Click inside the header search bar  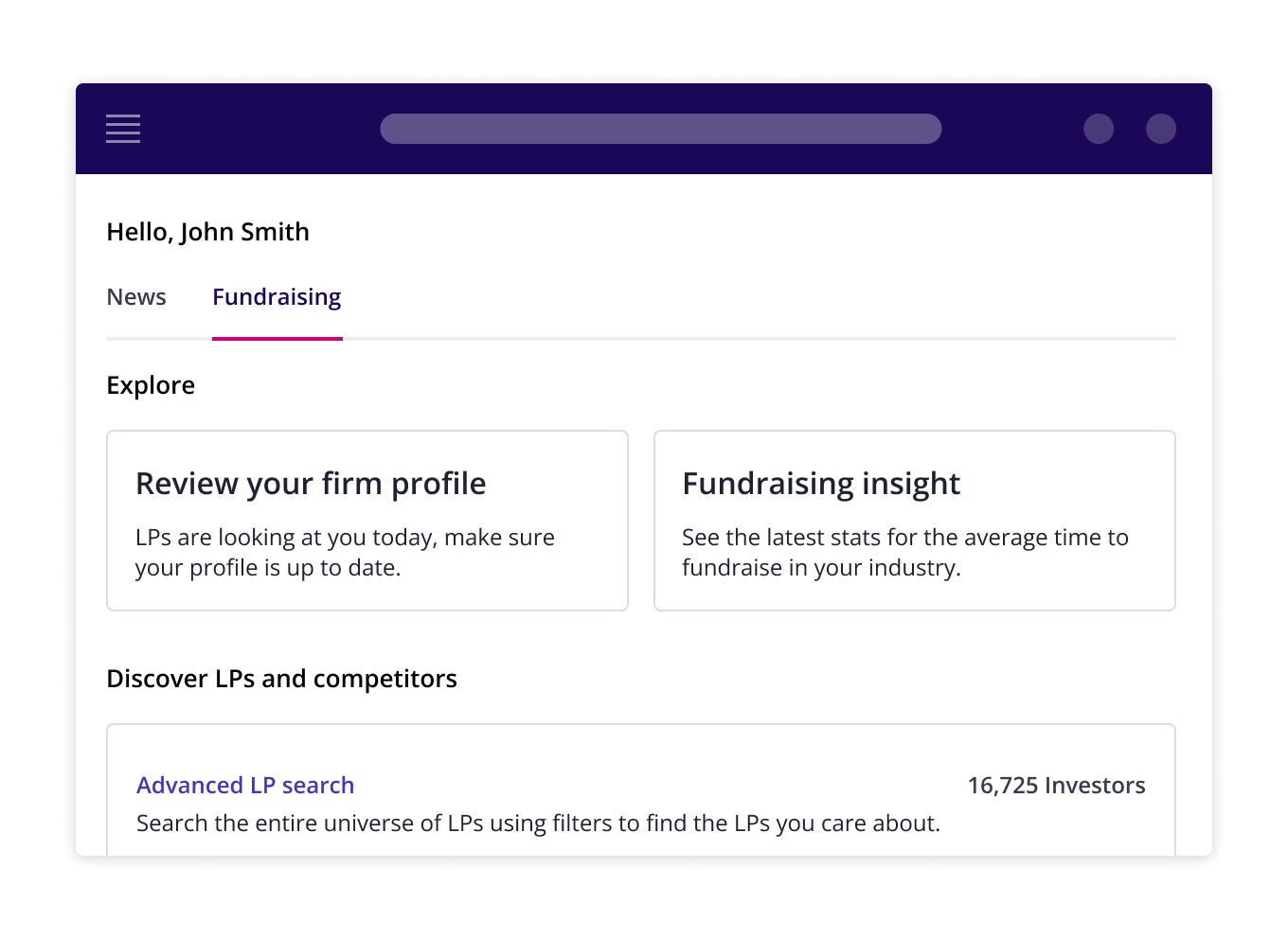point(660,129)
